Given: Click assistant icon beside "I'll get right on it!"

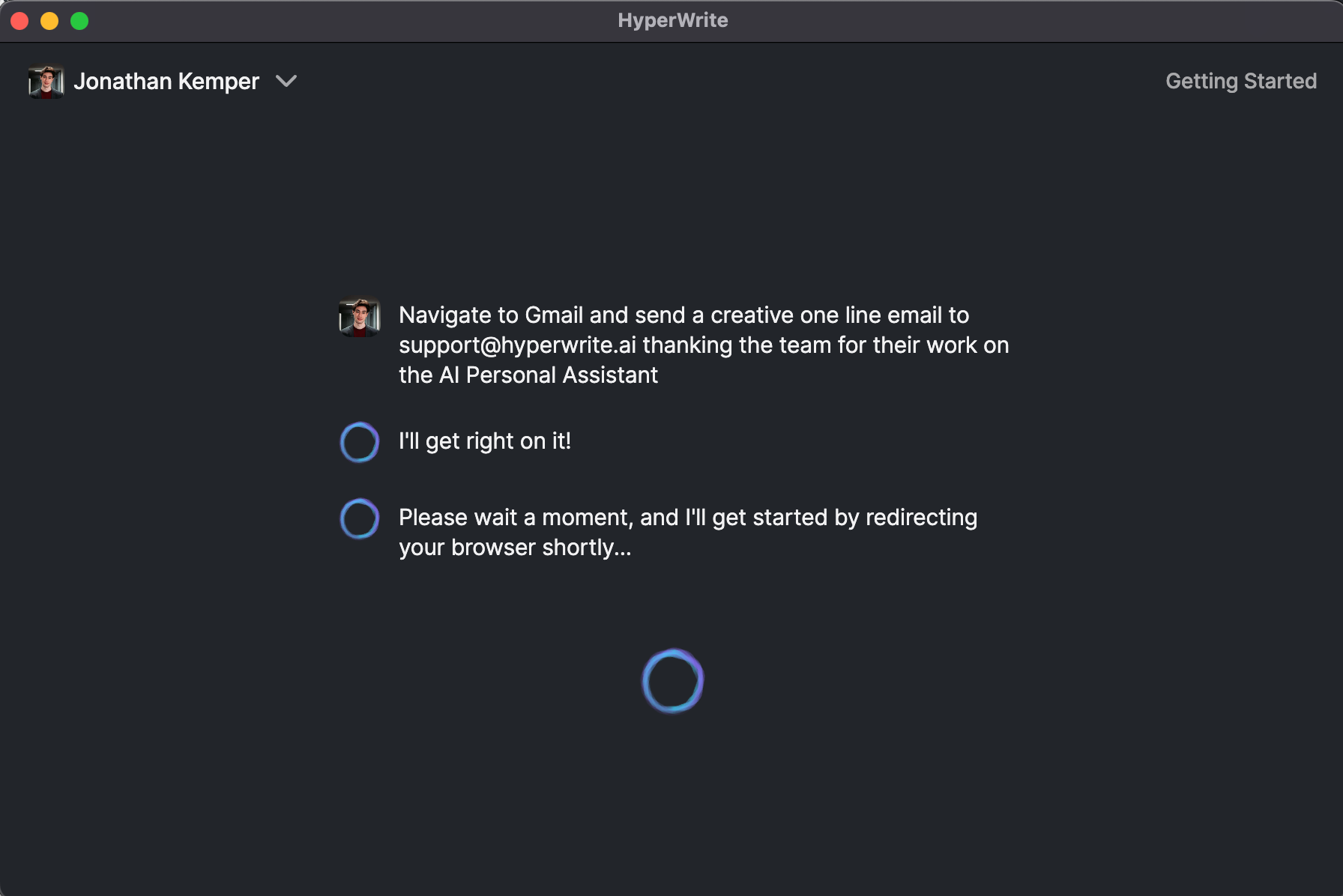Looking at the screenshot, I should (x=360, y=442).
